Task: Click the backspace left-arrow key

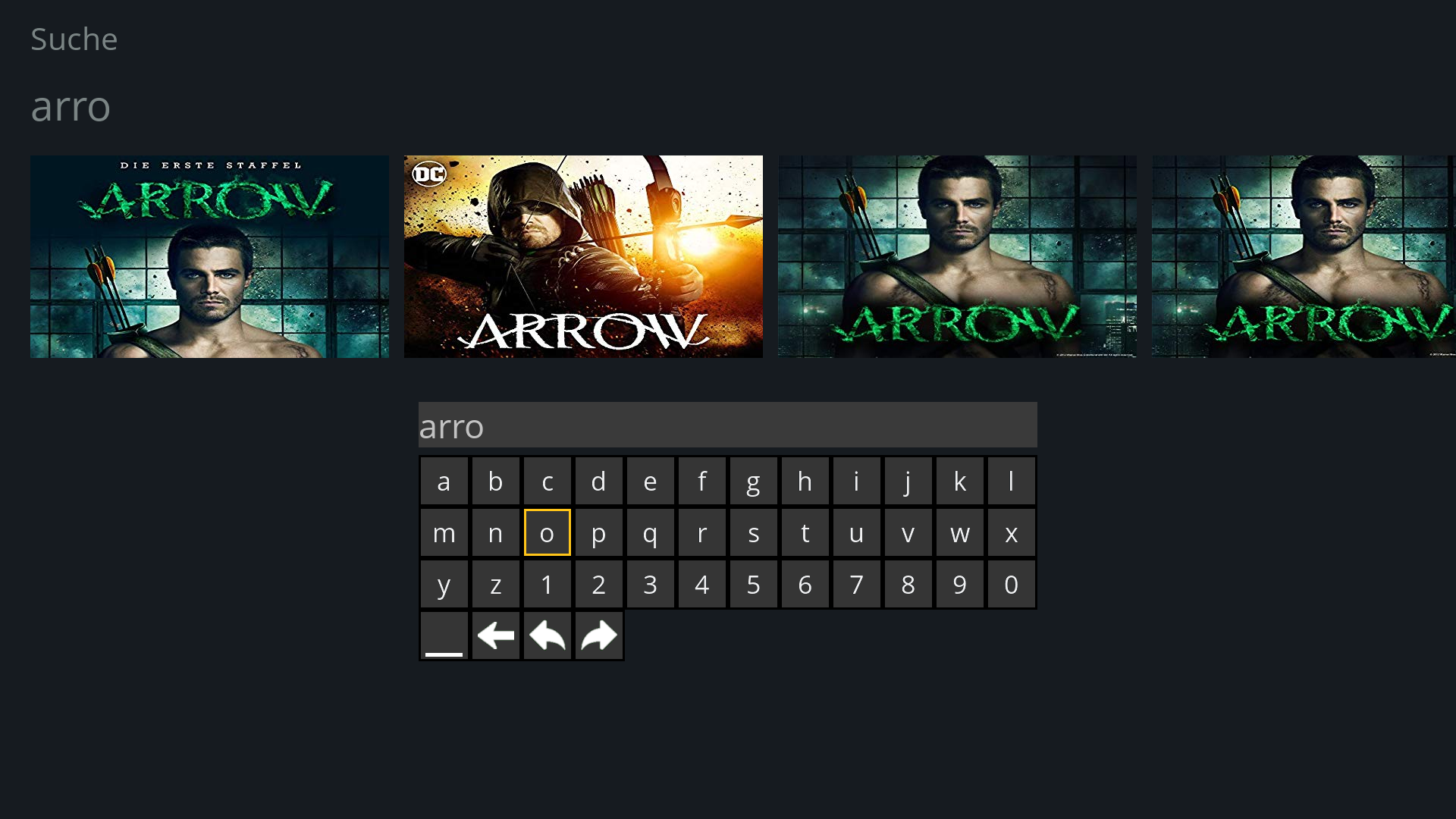Action: click(496, 635)
